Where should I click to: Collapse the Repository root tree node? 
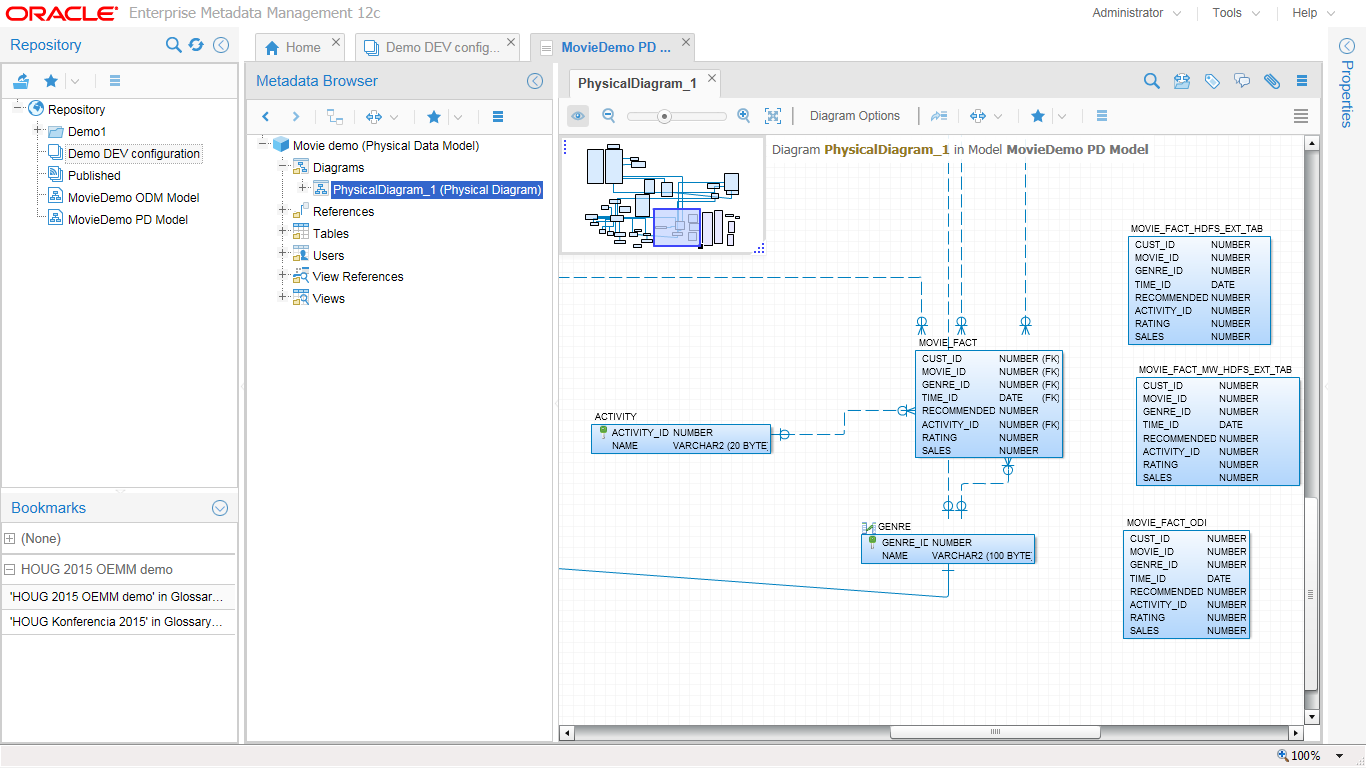[18, 109]
